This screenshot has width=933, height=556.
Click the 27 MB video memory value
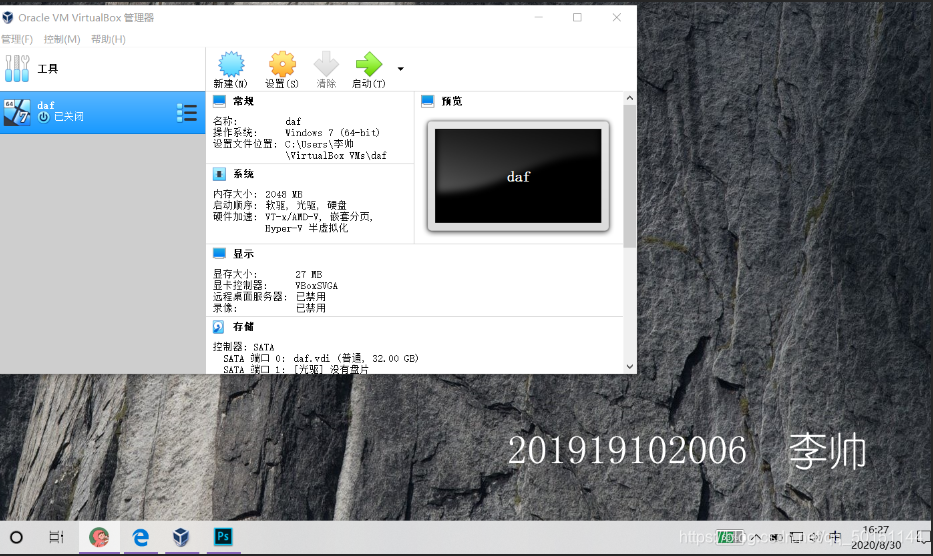coord(309,274)
